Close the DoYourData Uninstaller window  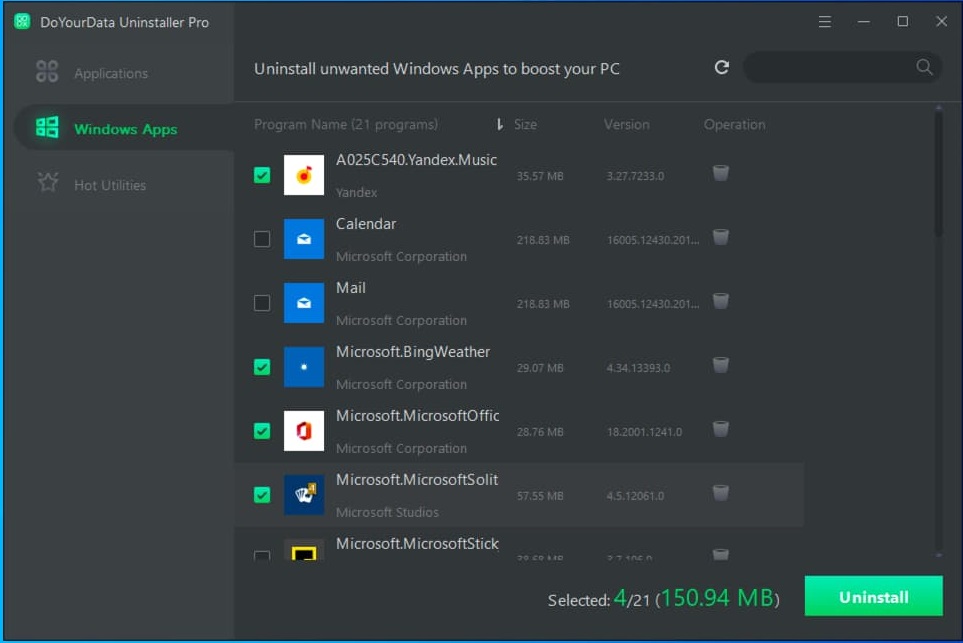click(x=941, y=22)
